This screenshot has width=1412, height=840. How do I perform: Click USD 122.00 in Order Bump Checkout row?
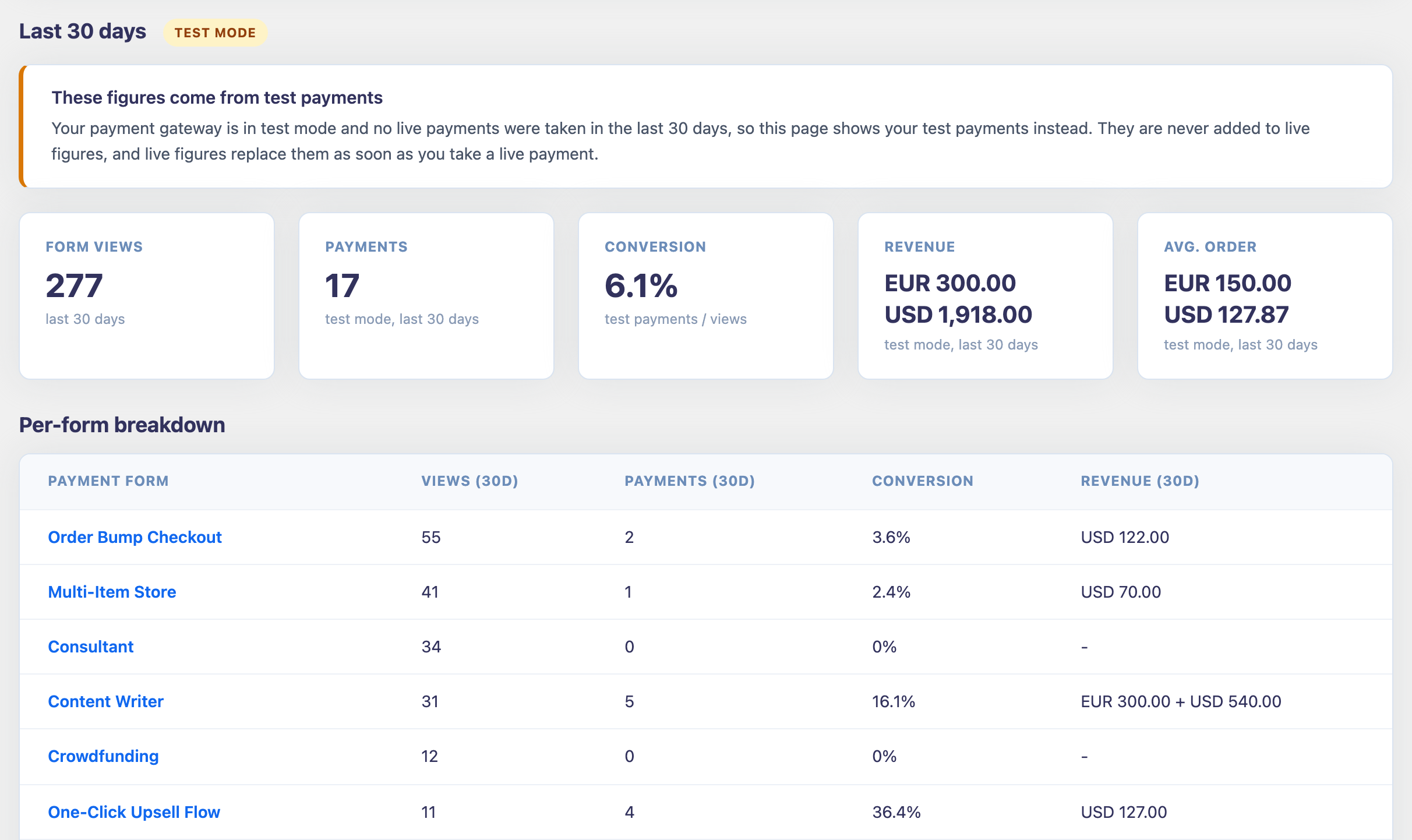coord(1125,537)
